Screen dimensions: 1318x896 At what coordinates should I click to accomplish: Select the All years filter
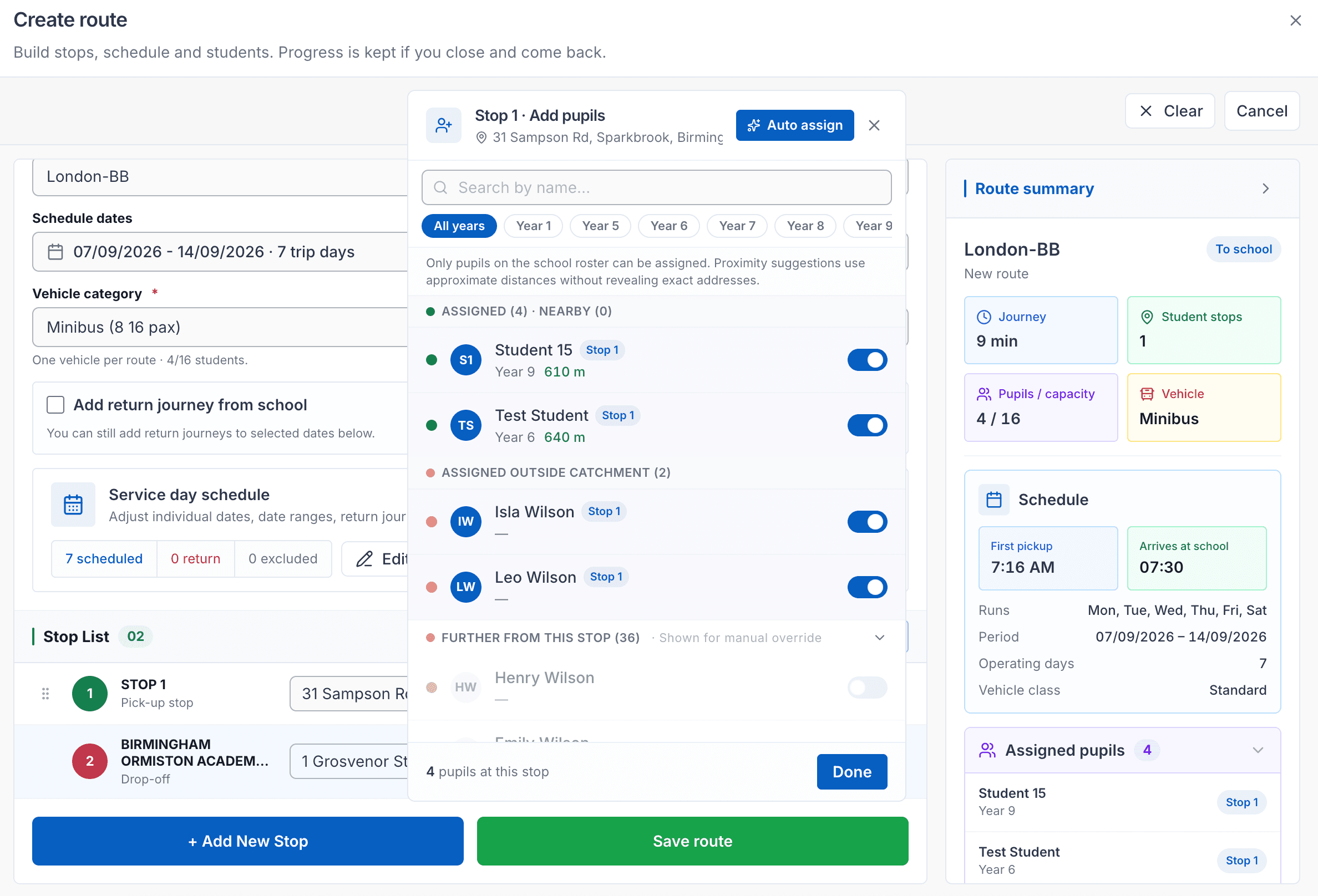pyautogui.click(x=459, y=226)
